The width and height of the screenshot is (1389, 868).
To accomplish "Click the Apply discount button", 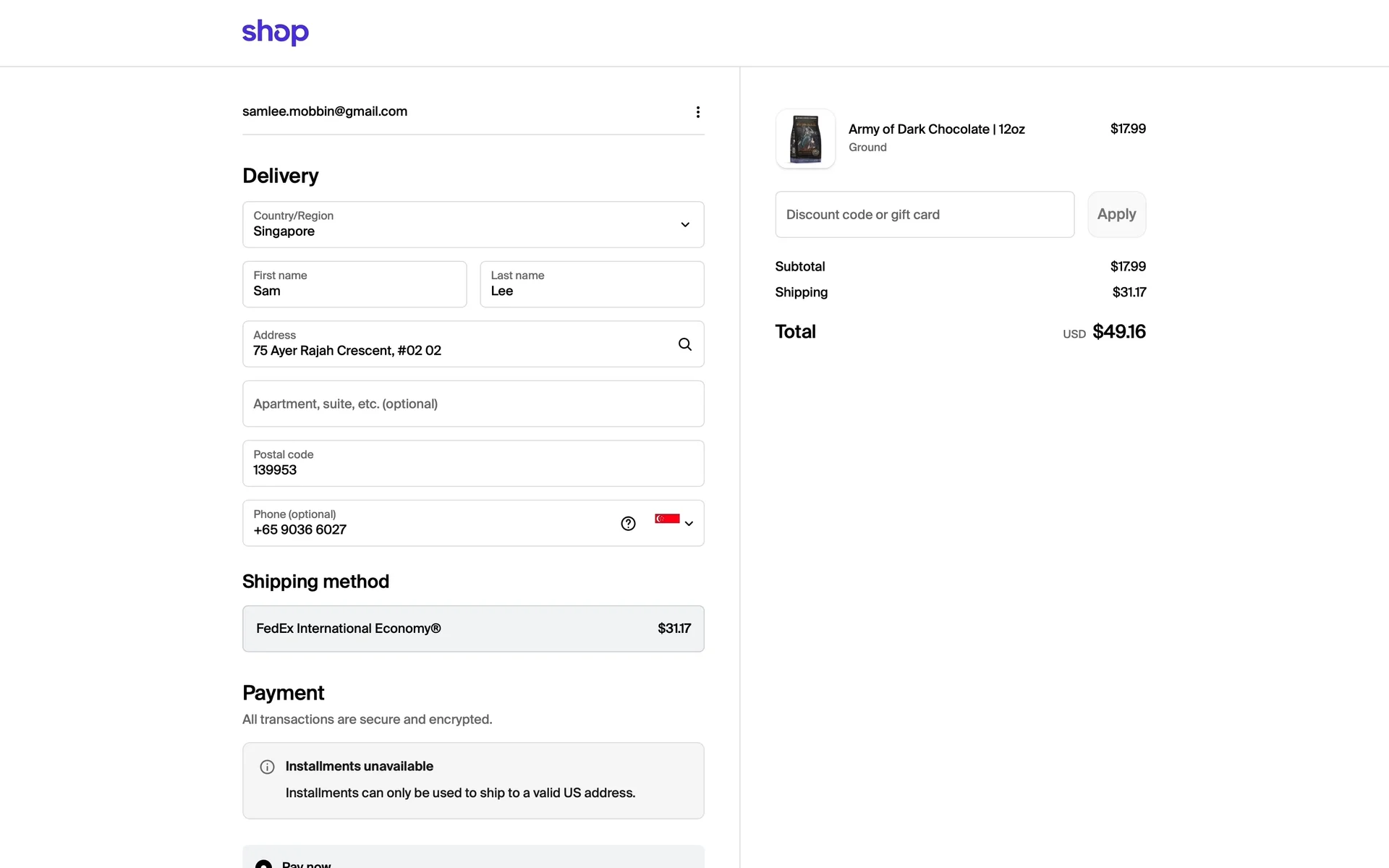I will (1116, 214).
